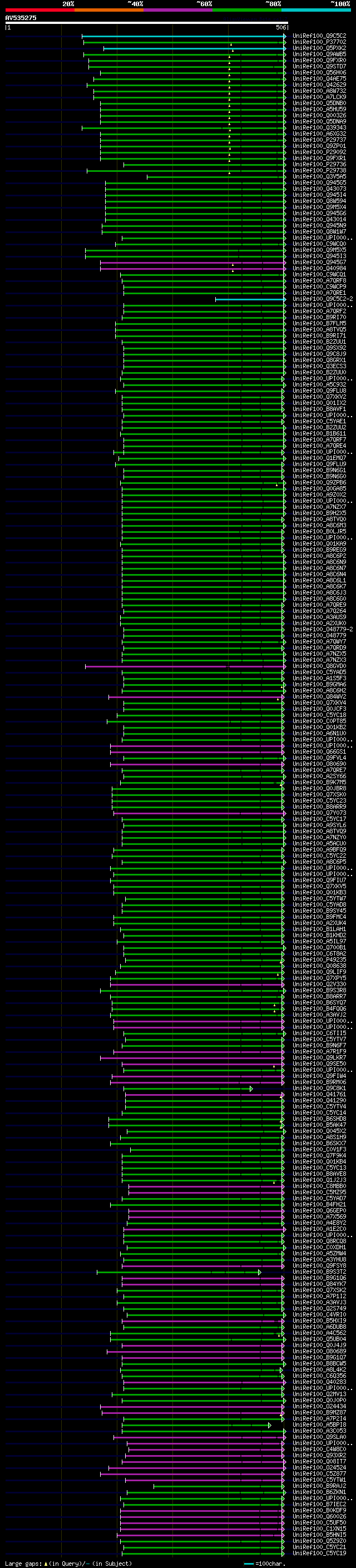The height and width of the screenshot is (1568, 356).
Task: Click the cyan alignment bar for UniRef100_Q9C5C2
Action: (x=184, y=36)
